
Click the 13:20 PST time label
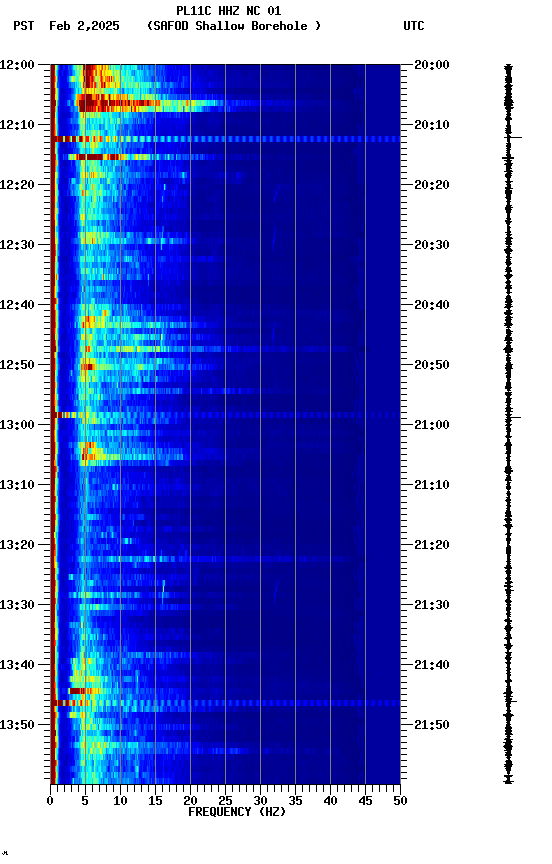[17, 545]
